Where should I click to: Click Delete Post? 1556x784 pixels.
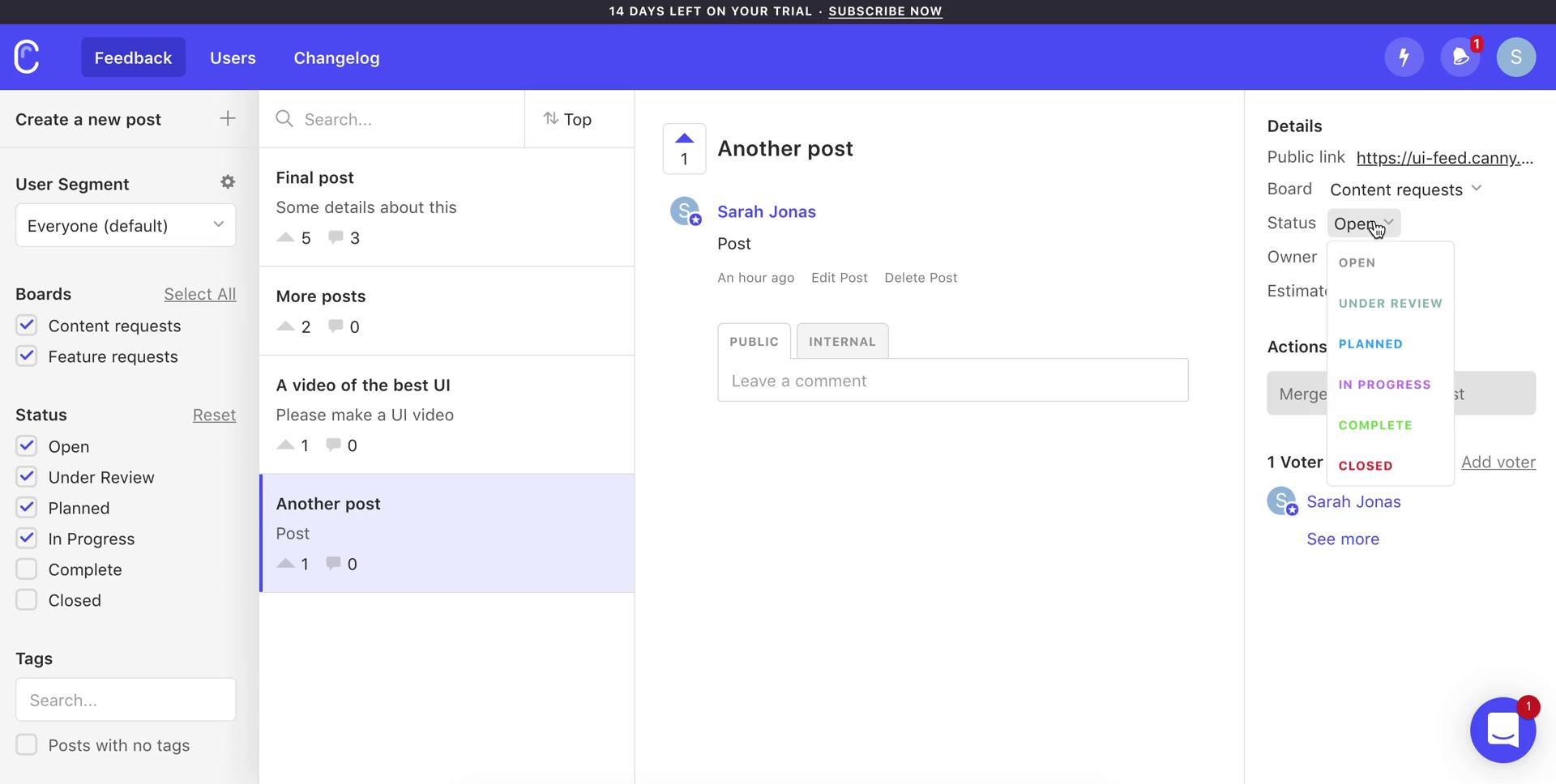921,278
